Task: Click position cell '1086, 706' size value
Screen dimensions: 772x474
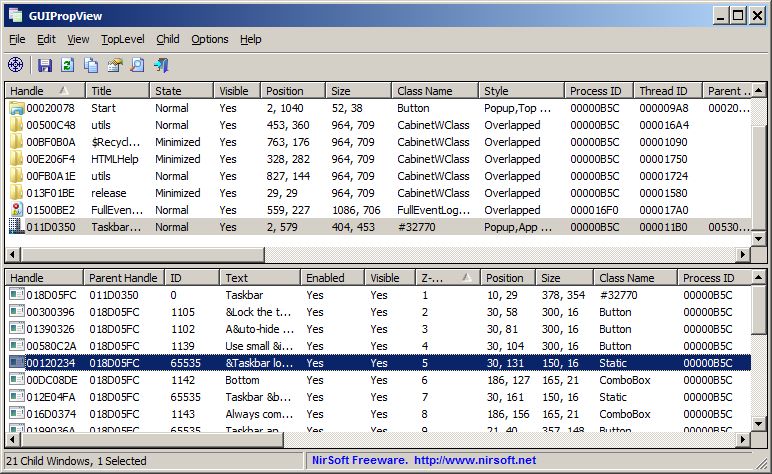Action: click(x=356, y=210)
